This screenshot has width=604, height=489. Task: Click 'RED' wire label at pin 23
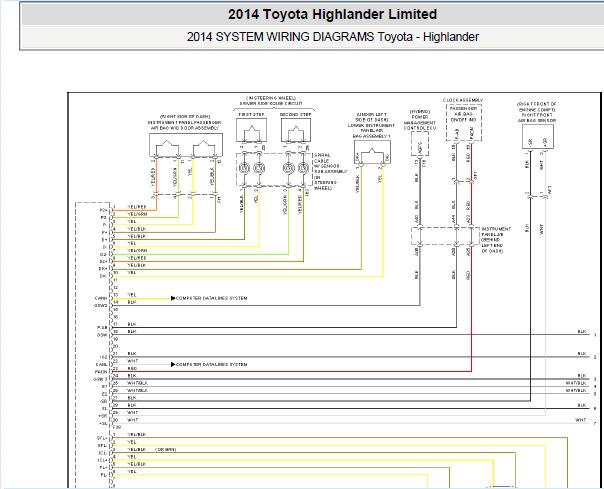132,368
